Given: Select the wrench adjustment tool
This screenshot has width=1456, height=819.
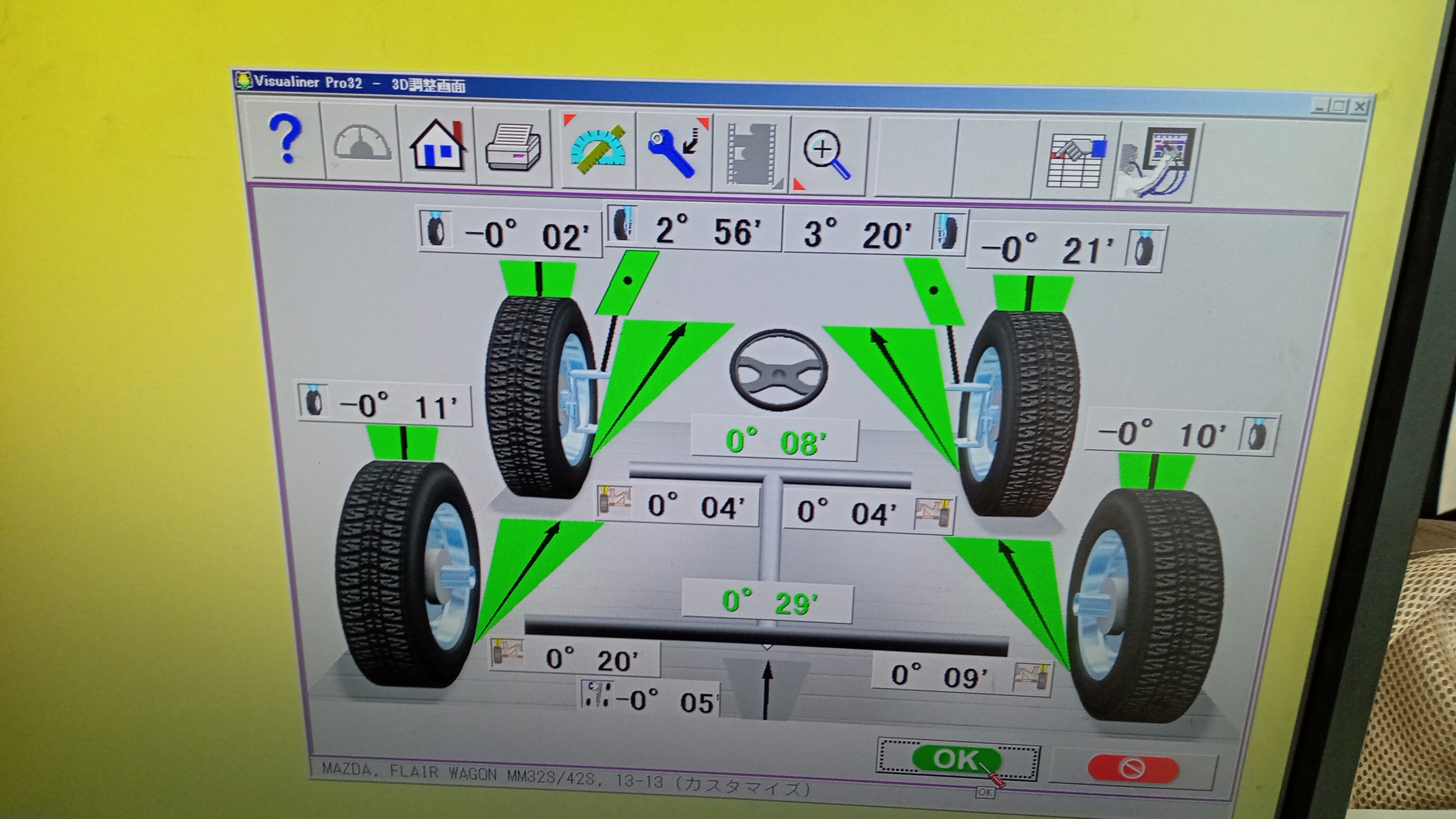Looking at the screenshot, I should tap(675, 151).
